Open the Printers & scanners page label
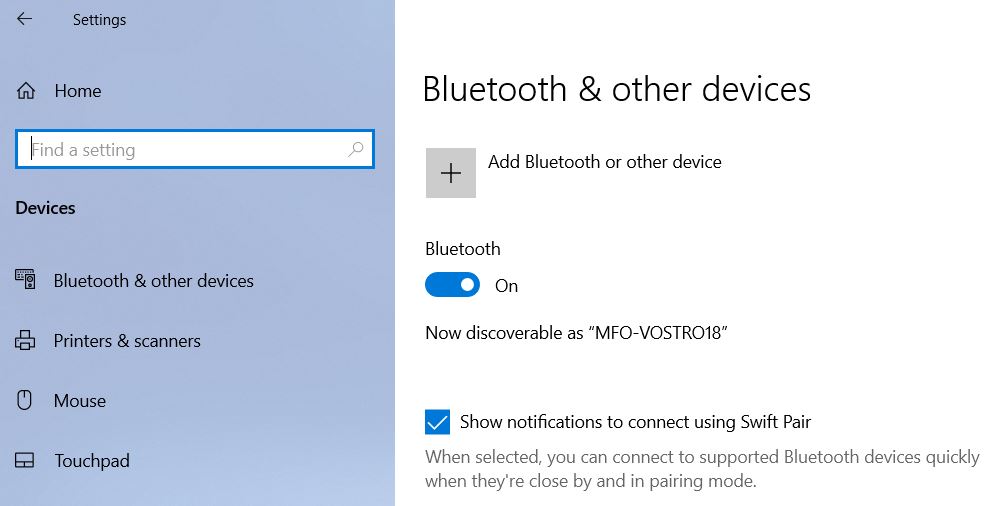Viewport: 996px width, 506px height. coord(127,341)
